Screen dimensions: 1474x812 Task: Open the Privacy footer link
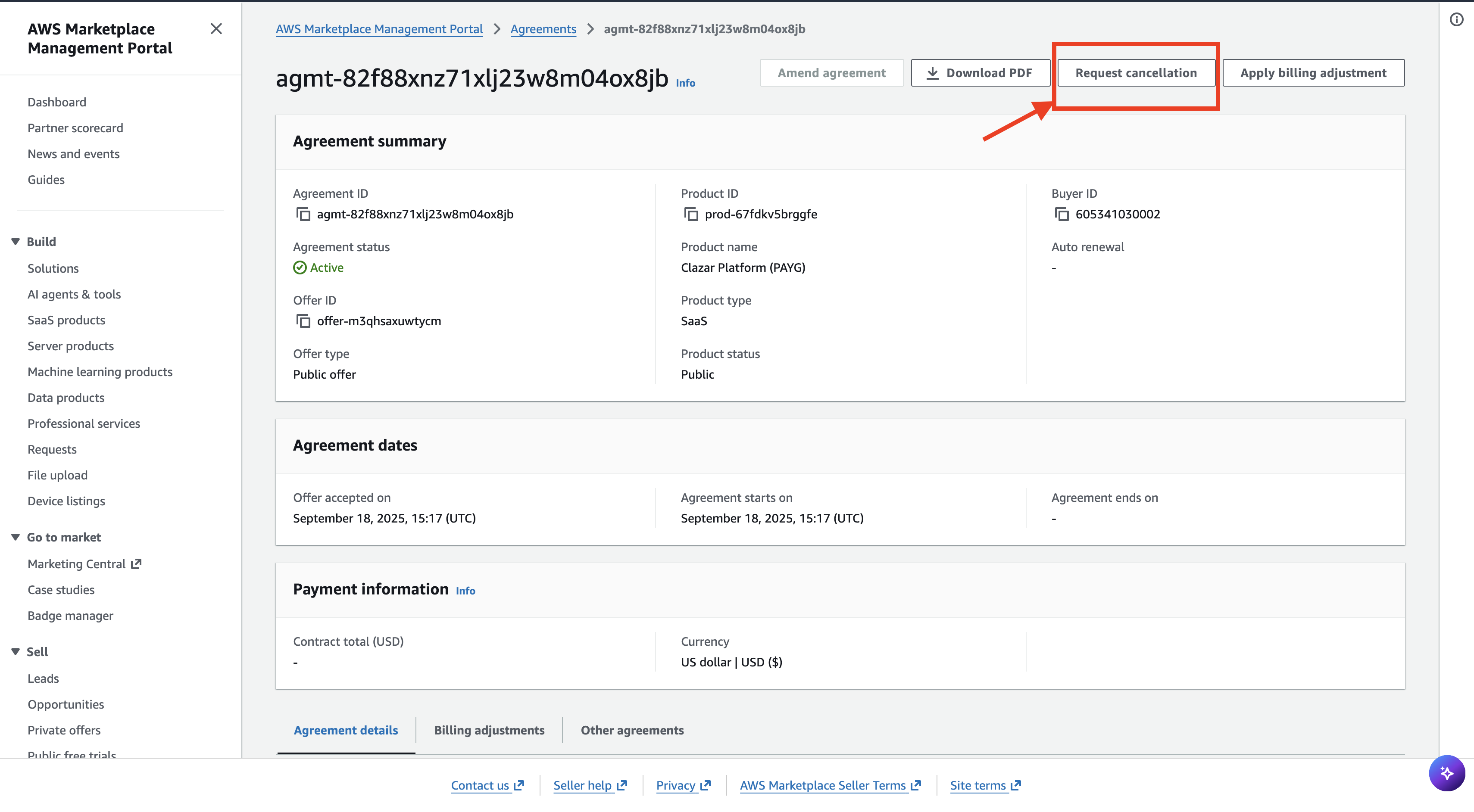tap(683, 785)
